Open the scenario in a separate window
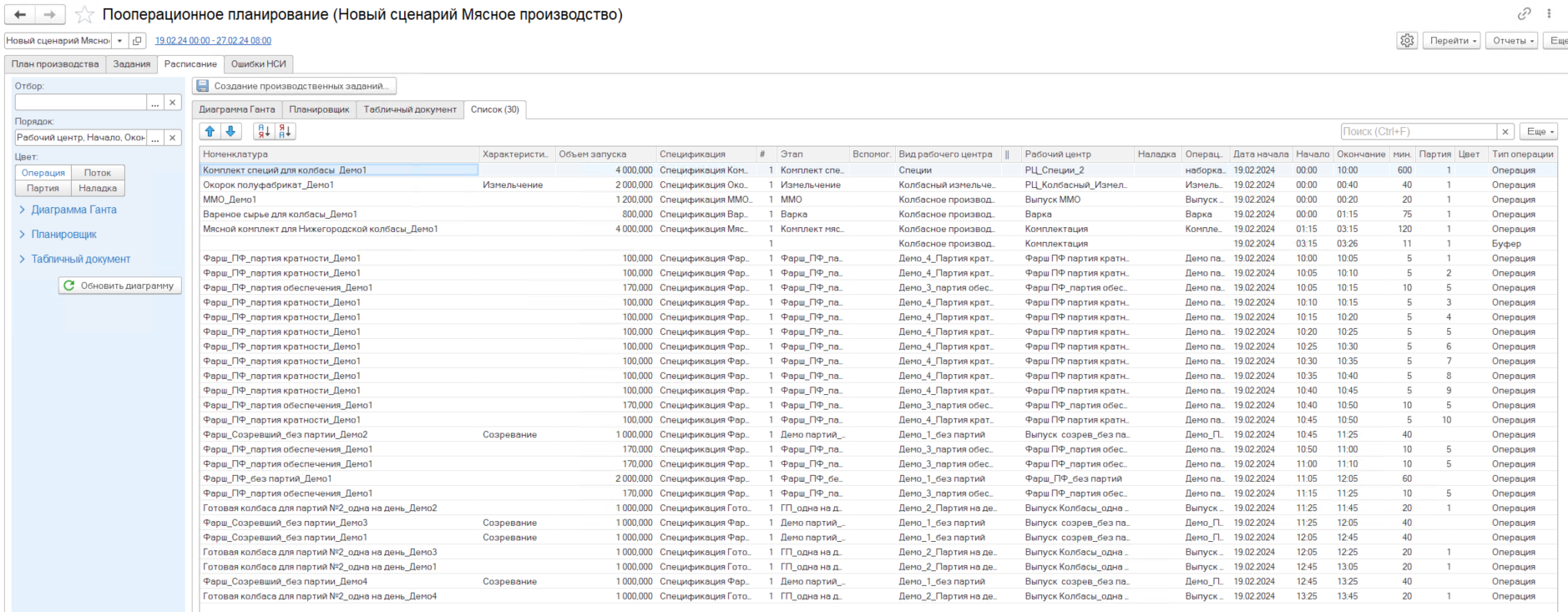 click(138, 40)
